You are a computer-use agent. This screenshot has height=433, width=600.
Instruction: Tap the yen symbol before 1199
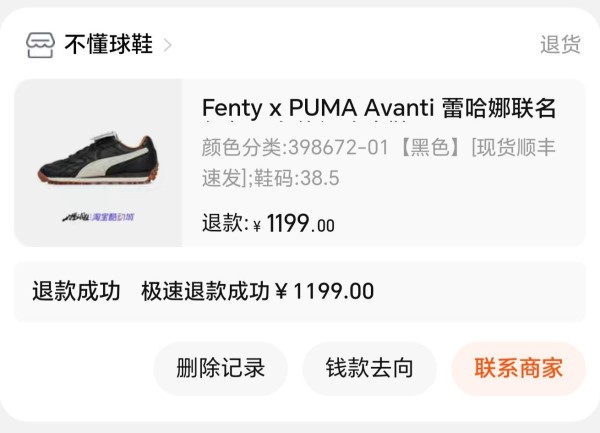coord(257,226)
